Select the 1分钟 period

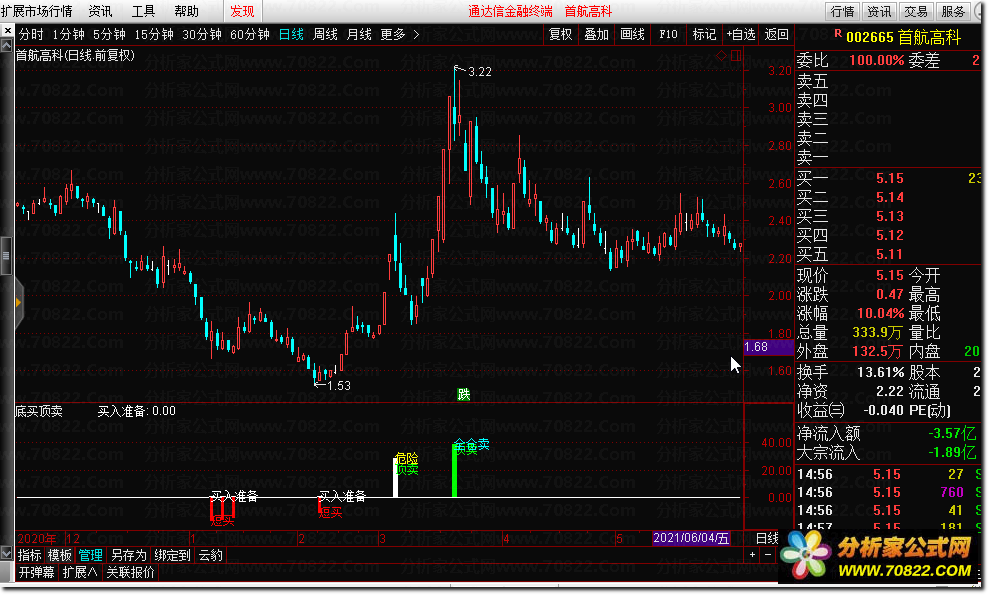click(x=68, y=34)
